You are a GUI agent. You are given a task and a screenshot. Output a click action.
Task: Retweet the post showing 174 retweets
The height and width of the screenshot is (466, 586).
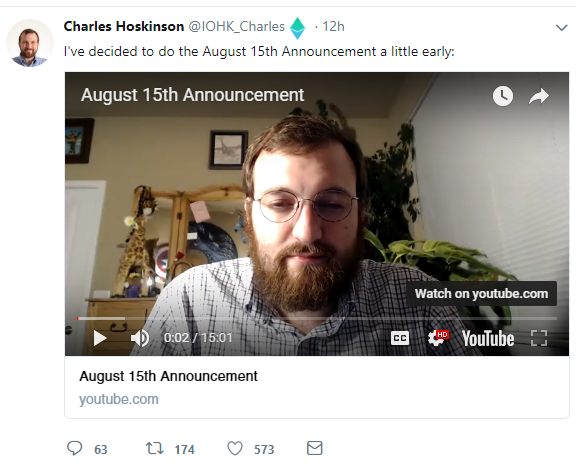pos(154,448)
